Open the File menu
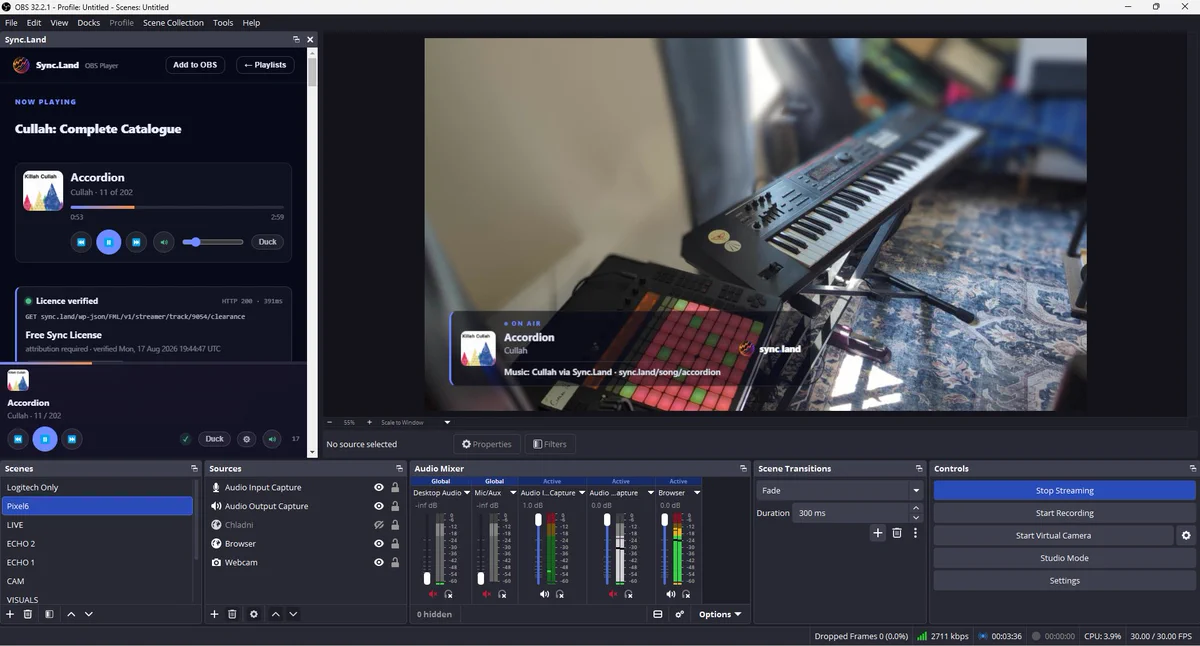 [12, 23]
